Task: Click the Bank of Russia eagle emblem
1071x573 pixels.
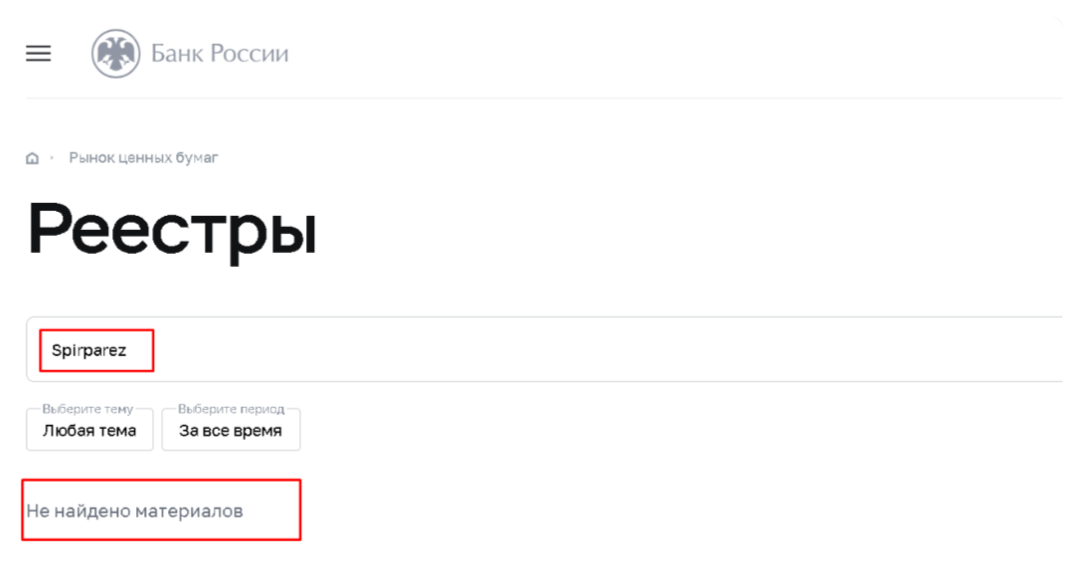Action: tap(115, 53)
